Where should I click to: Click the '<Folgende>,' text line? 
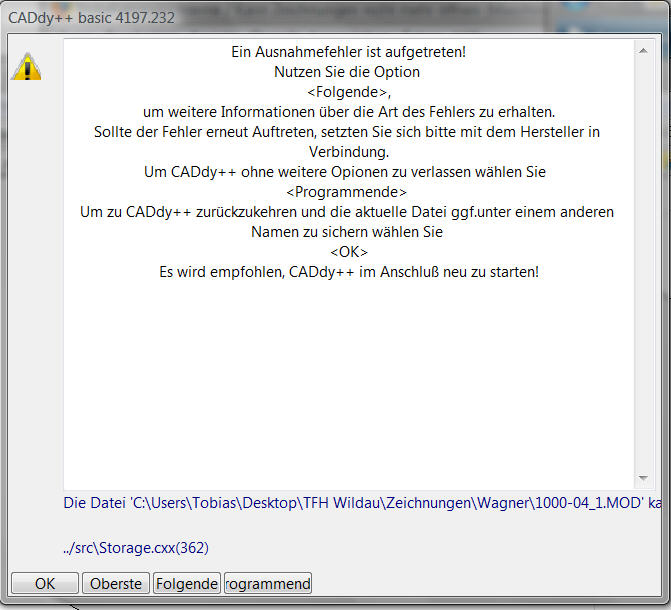click(x=349, y=92)
